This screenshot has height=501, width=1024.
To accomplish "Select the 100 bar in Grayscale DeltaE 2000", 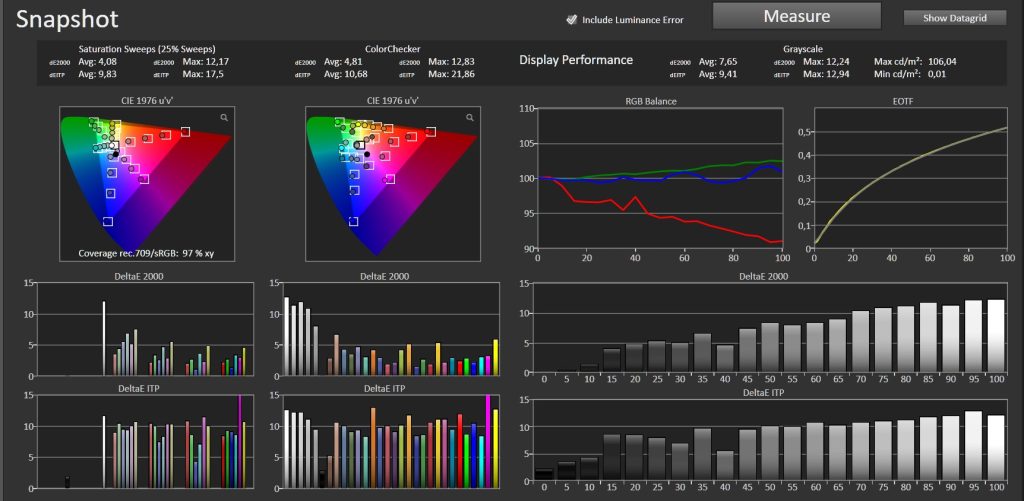I will click(997, 335).
